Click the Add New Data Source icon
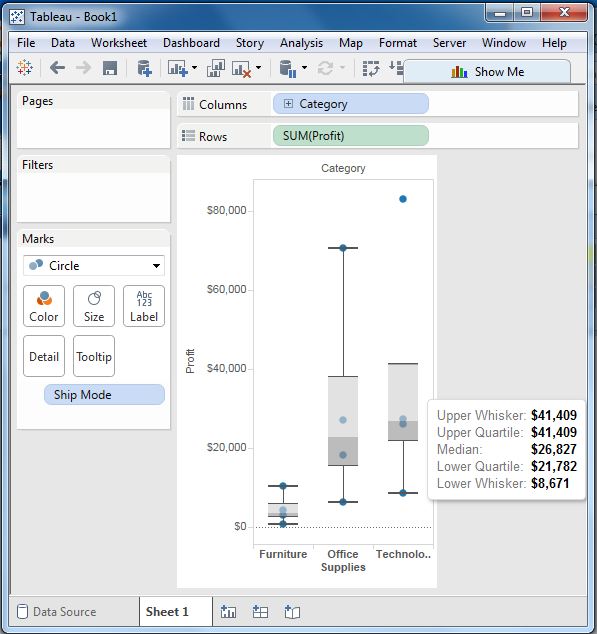The width and height of the screenshot is (597, 634). (144, 68)
